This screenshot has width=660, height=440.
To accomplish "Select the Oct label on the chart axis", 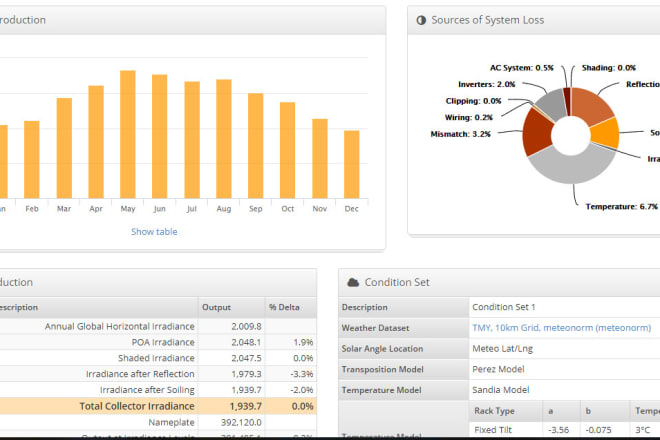I will pyautogui.click(x=287, y=208).
